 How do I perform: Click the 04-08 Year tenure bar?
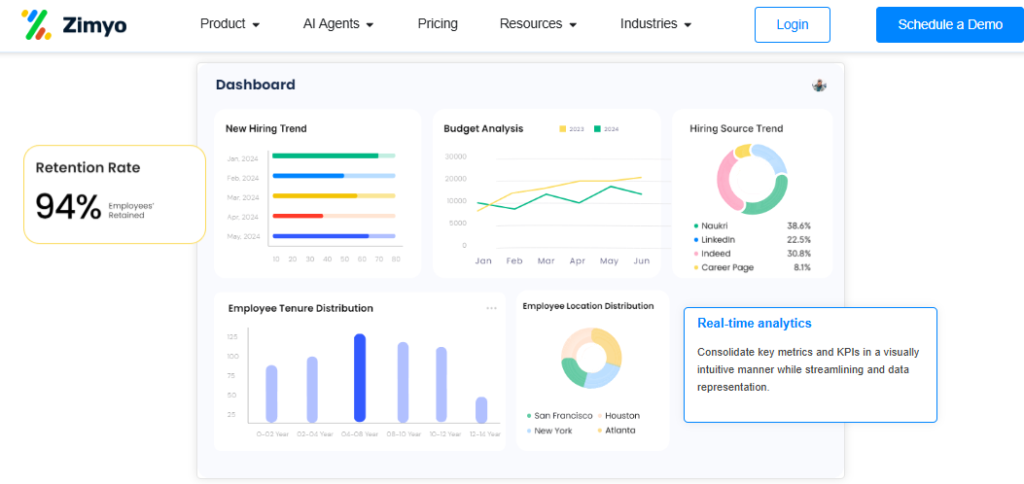coord(360,378)
